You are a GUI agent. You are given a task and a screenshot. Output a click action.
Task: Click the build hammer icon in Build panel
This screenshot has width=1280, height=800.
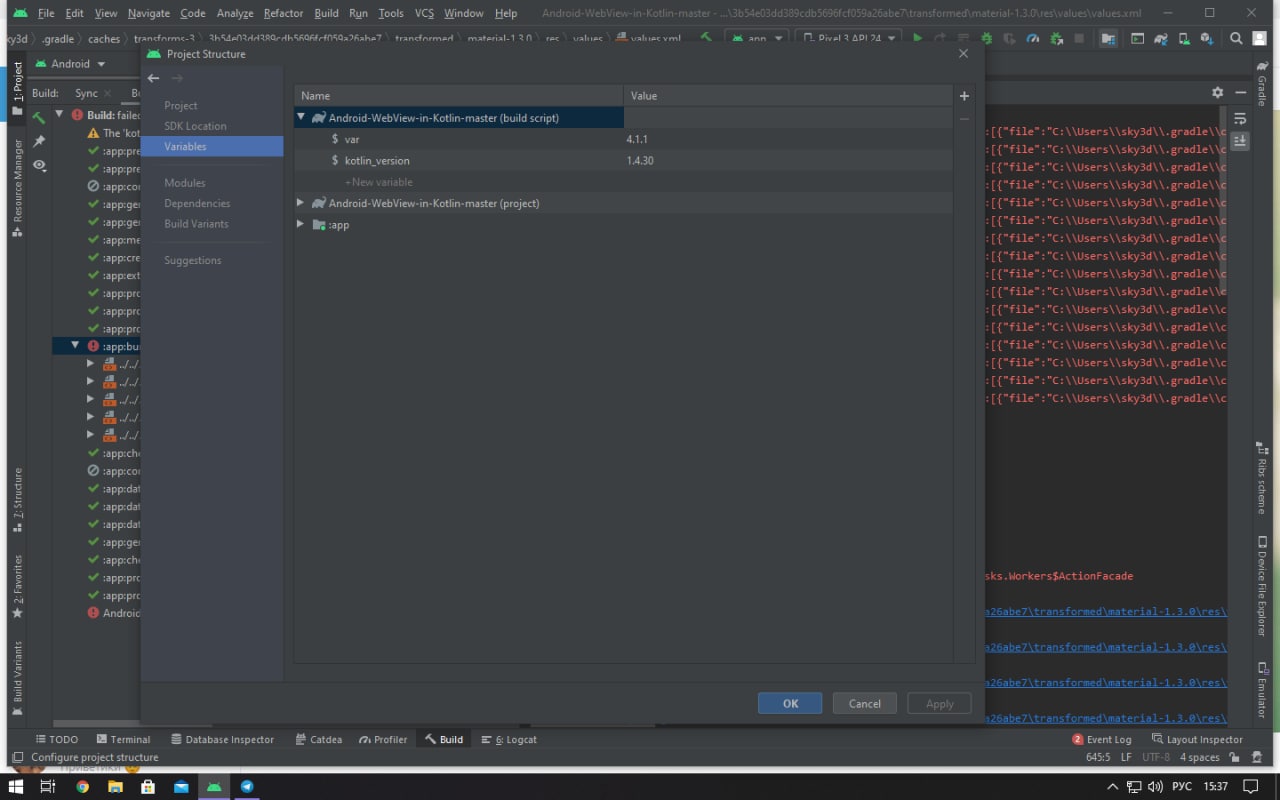[x=39, y=117]
